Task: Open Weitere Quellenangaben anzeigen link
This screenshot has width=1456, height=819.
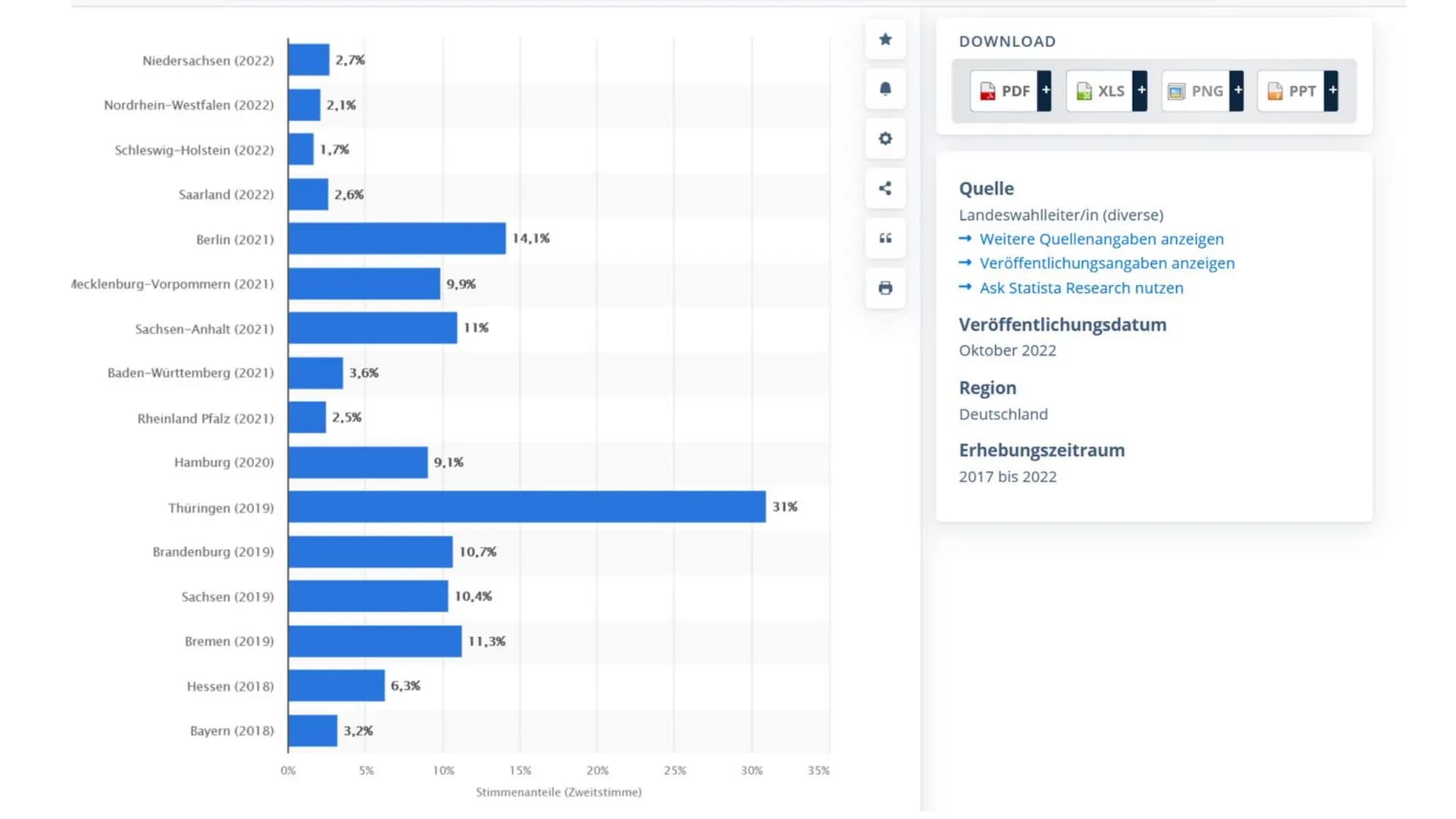Action: (1101, 239)
